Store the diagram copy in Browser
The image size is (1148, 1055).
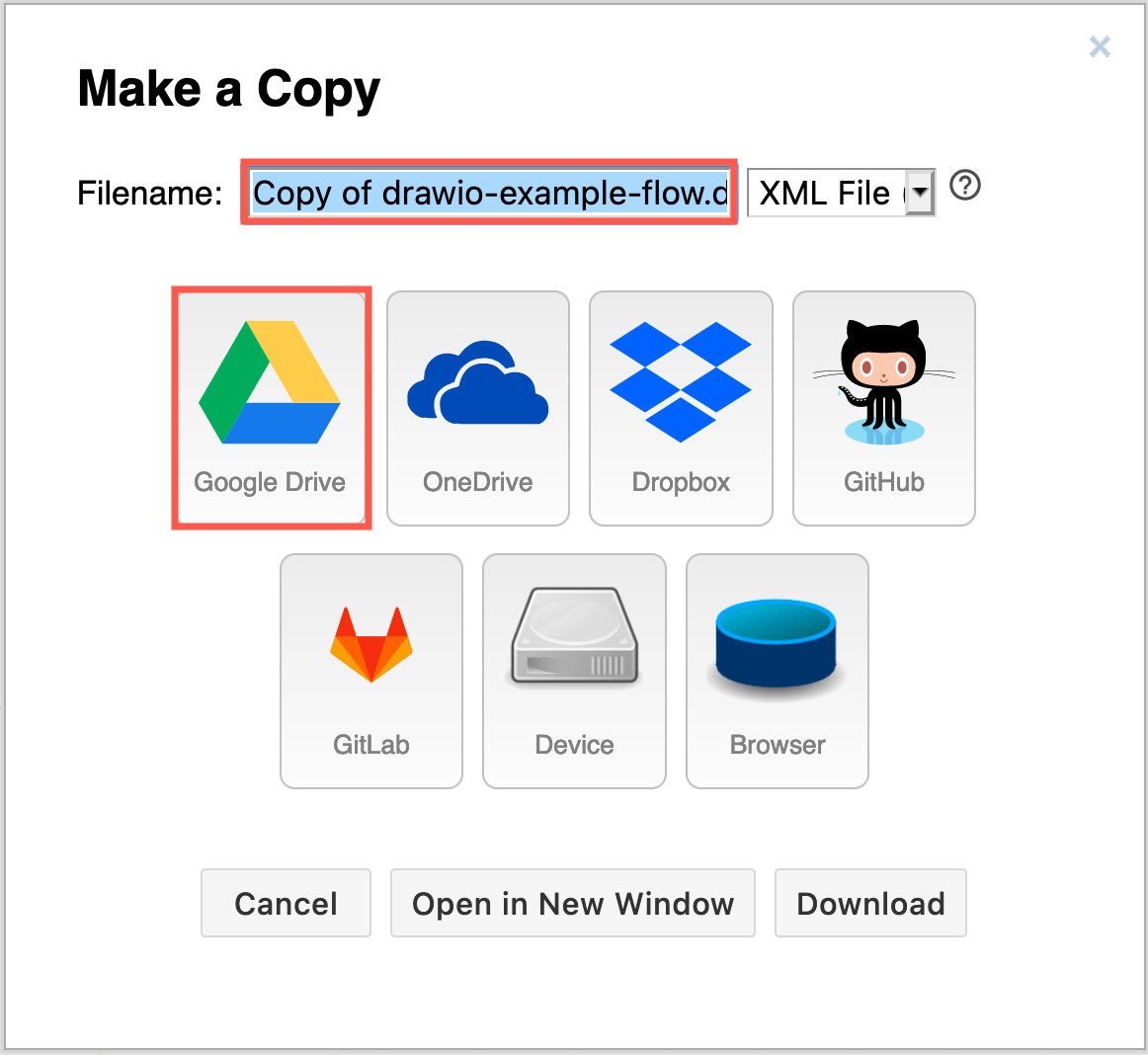click(777, 672)
